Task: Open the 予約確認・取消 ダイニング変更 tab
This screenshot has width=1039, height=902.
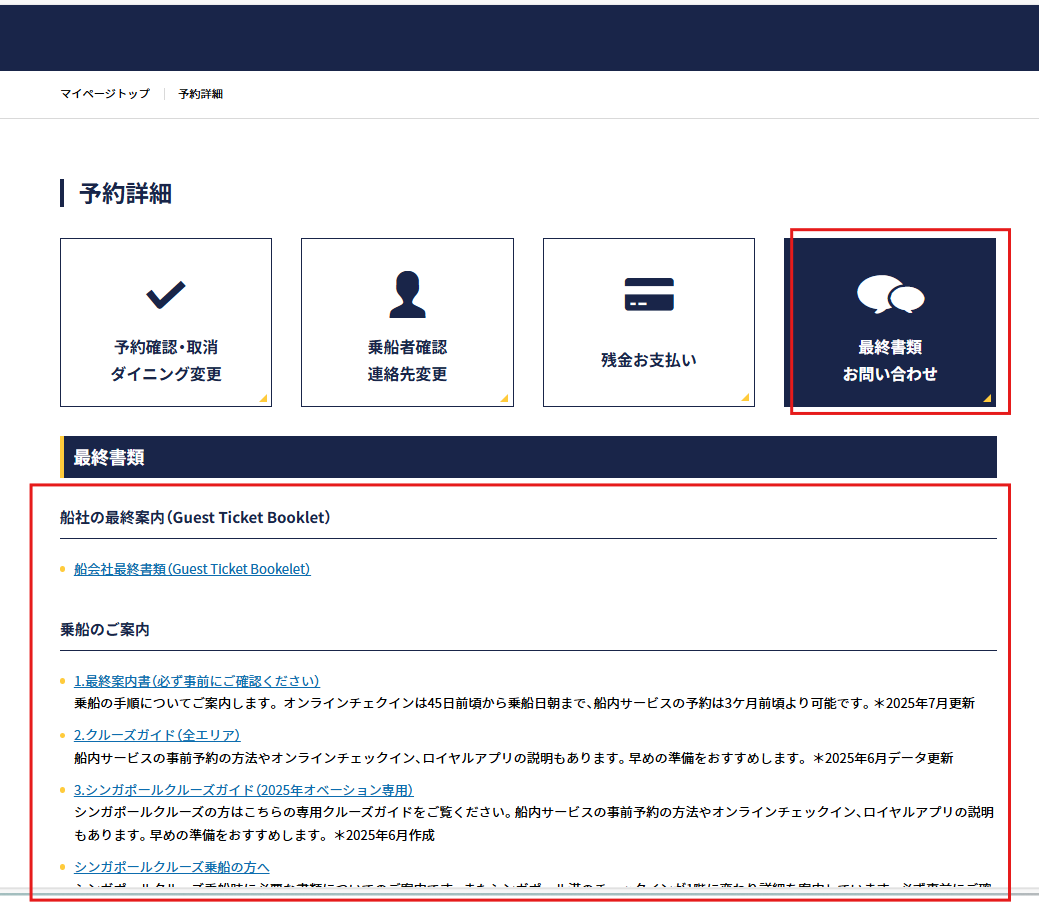Action: pos(166,361)
